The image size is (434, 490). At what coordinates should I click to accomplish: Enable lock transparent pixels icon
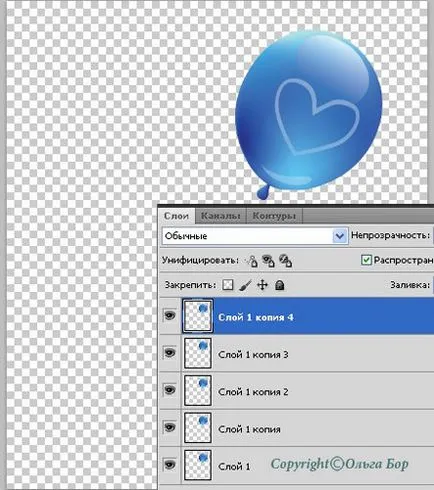click(x=228, y=285)
